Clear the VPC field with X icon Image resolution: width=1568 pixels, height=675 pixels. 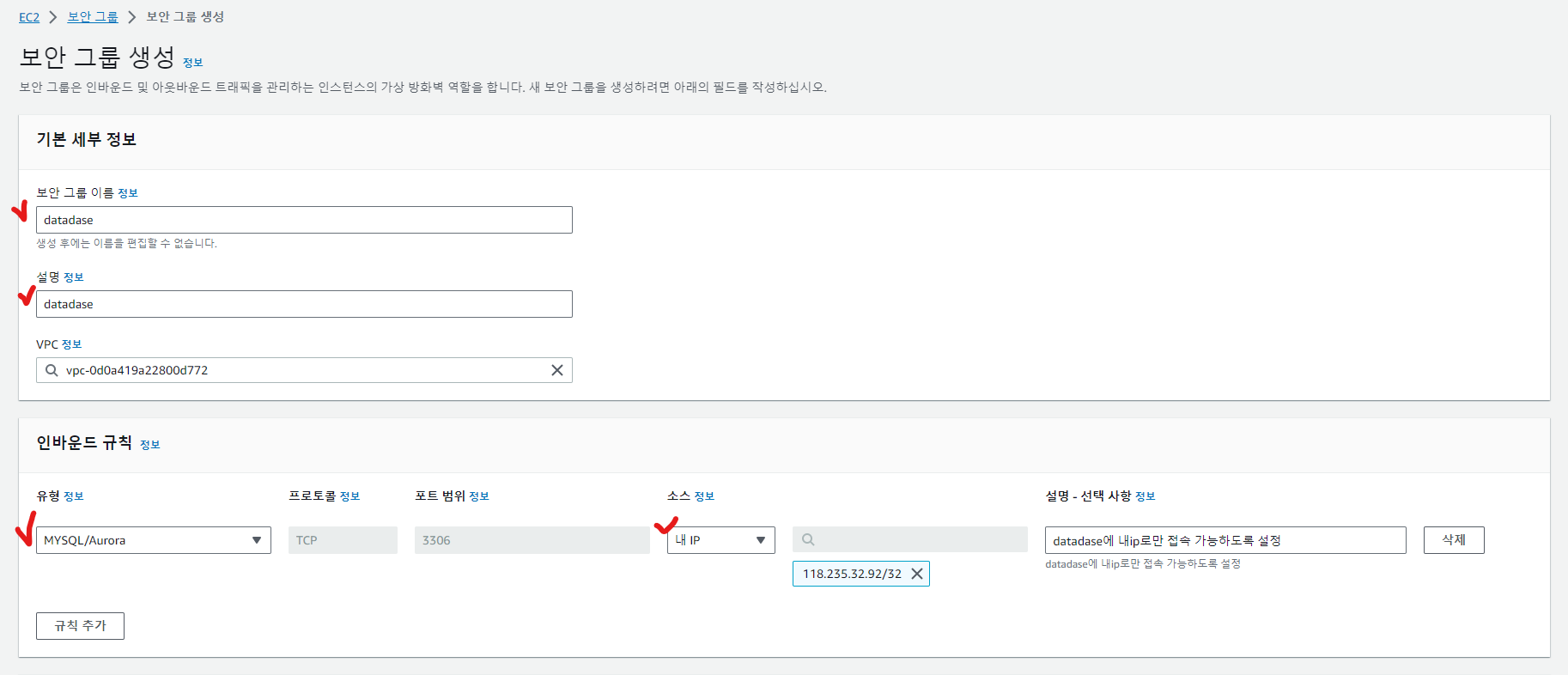click(557, 370)
